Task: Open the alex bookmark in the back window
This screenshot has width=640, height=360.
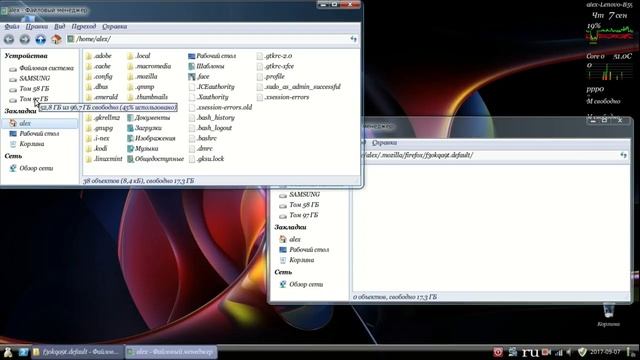Action: point(290,240)
